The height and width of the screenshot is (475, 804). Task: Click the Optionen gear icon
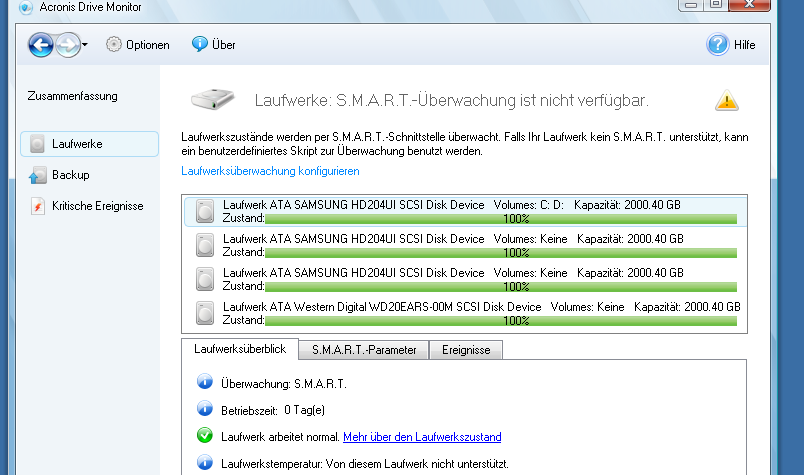[114, 45]
